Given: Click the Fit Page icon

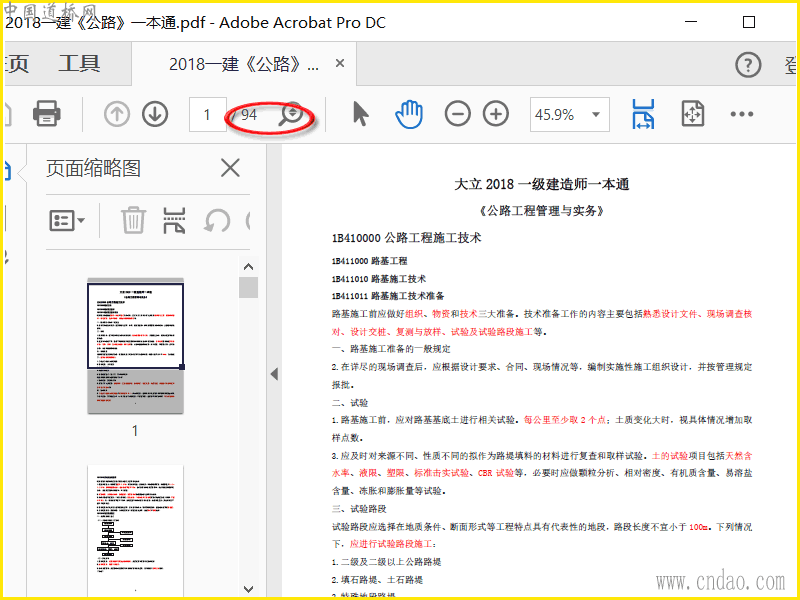Looking at the screenshot, I should [x=693, y=114].
